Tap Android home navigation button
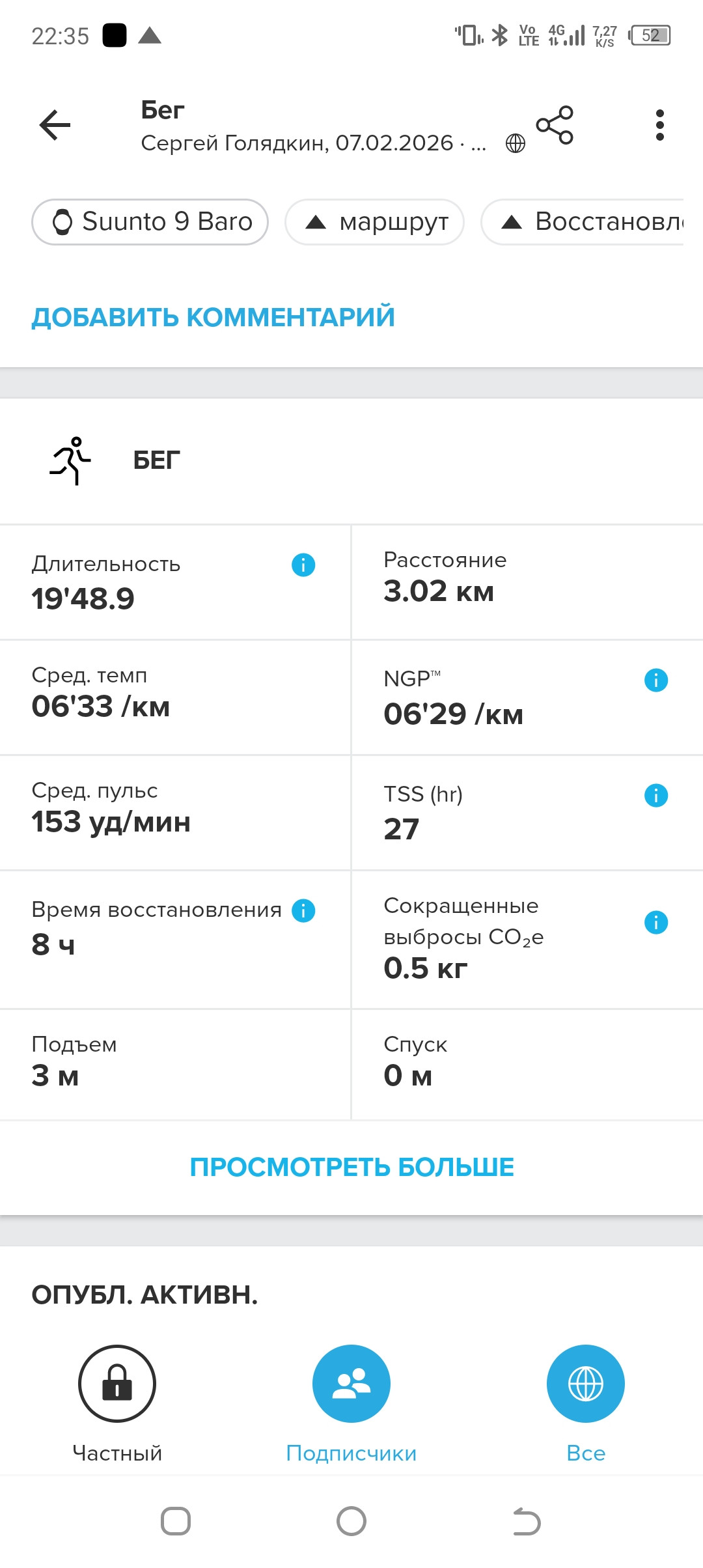Screen dimensions: 703x1568 (x=351, y=1521)
